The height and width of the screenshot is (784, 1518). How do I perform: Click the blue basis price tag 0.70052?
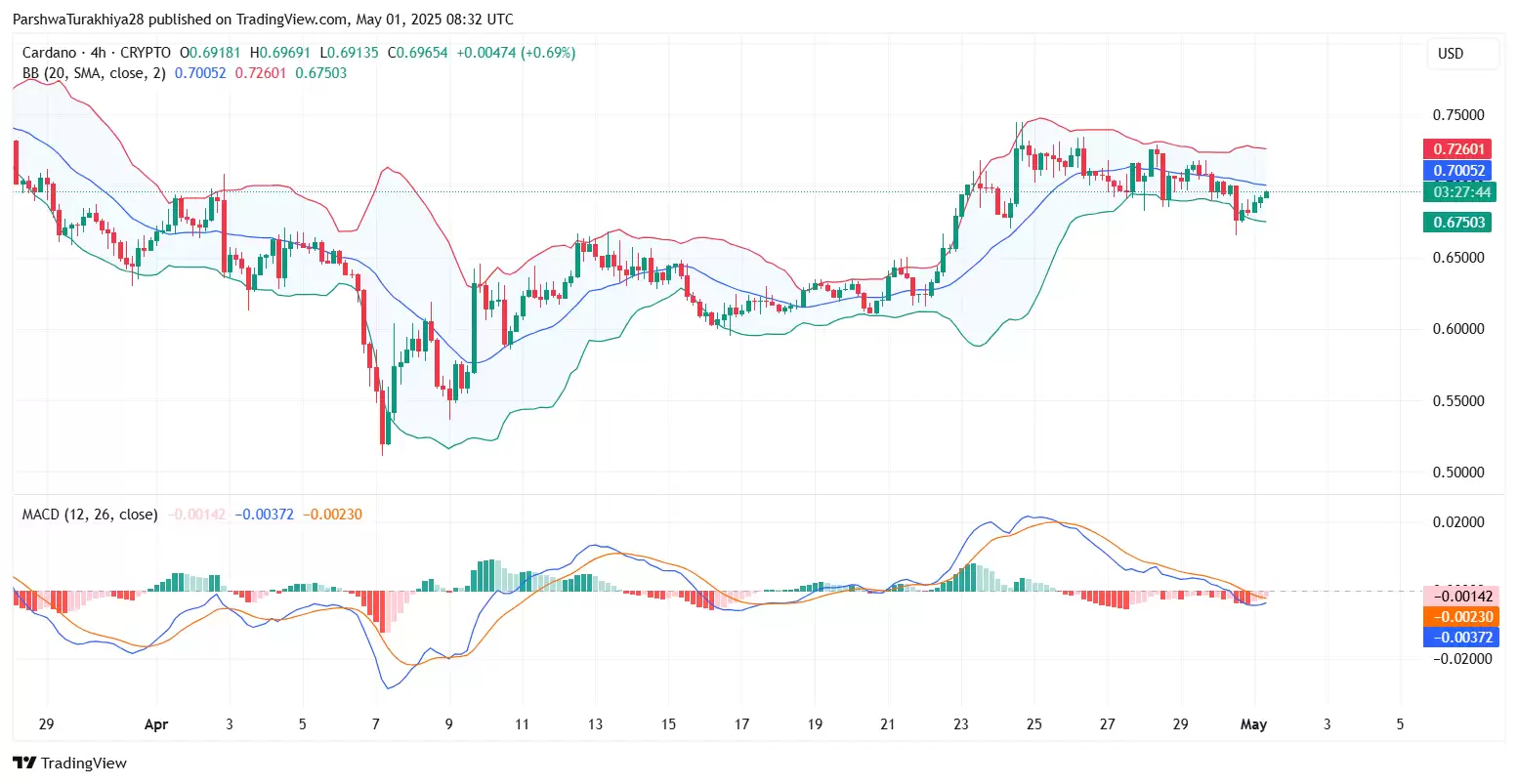point(1456,170)
